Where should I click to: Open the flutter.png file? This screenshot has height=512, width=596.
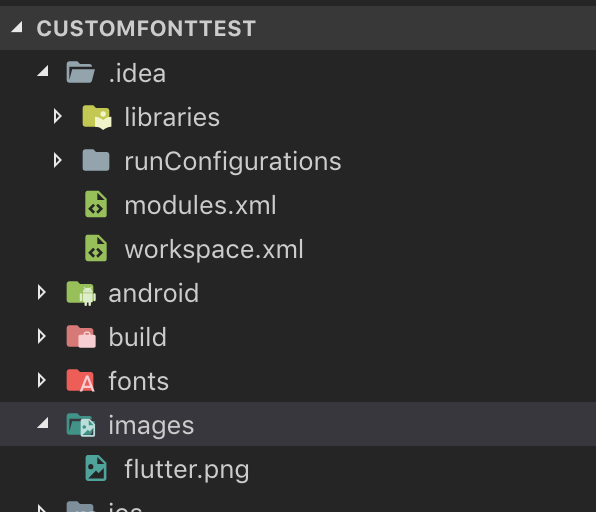(x=187, y=470)
